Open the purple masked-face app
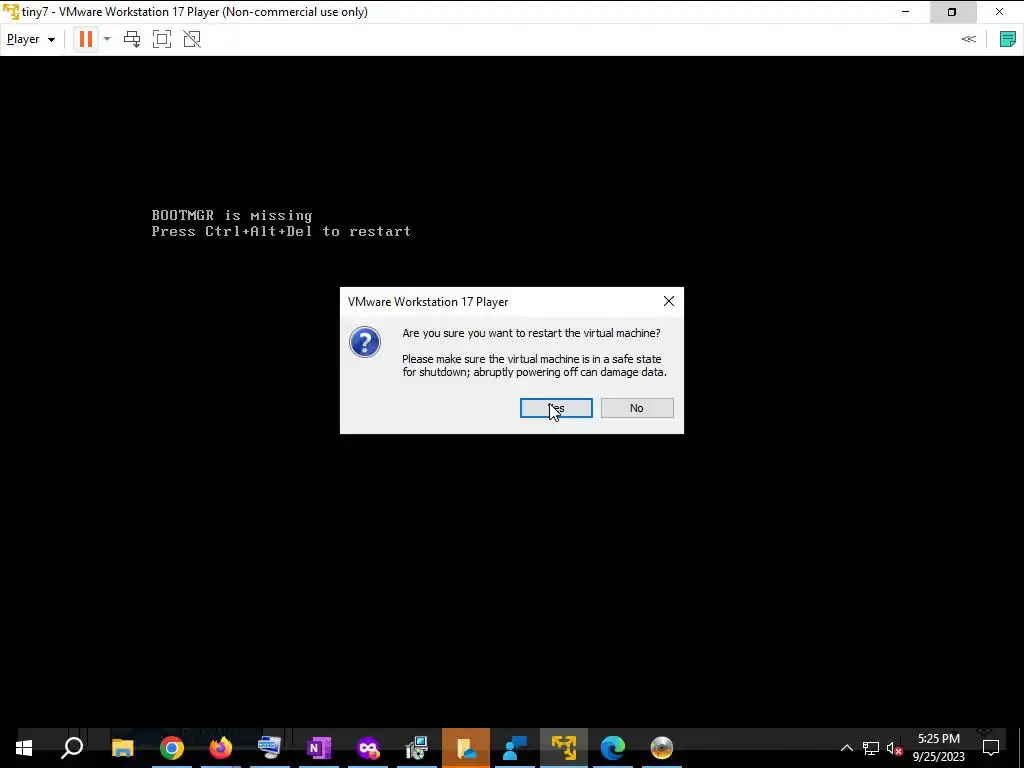Image resolution: width=1024 pixels, height=768 pixels. [x=368, y=748]
